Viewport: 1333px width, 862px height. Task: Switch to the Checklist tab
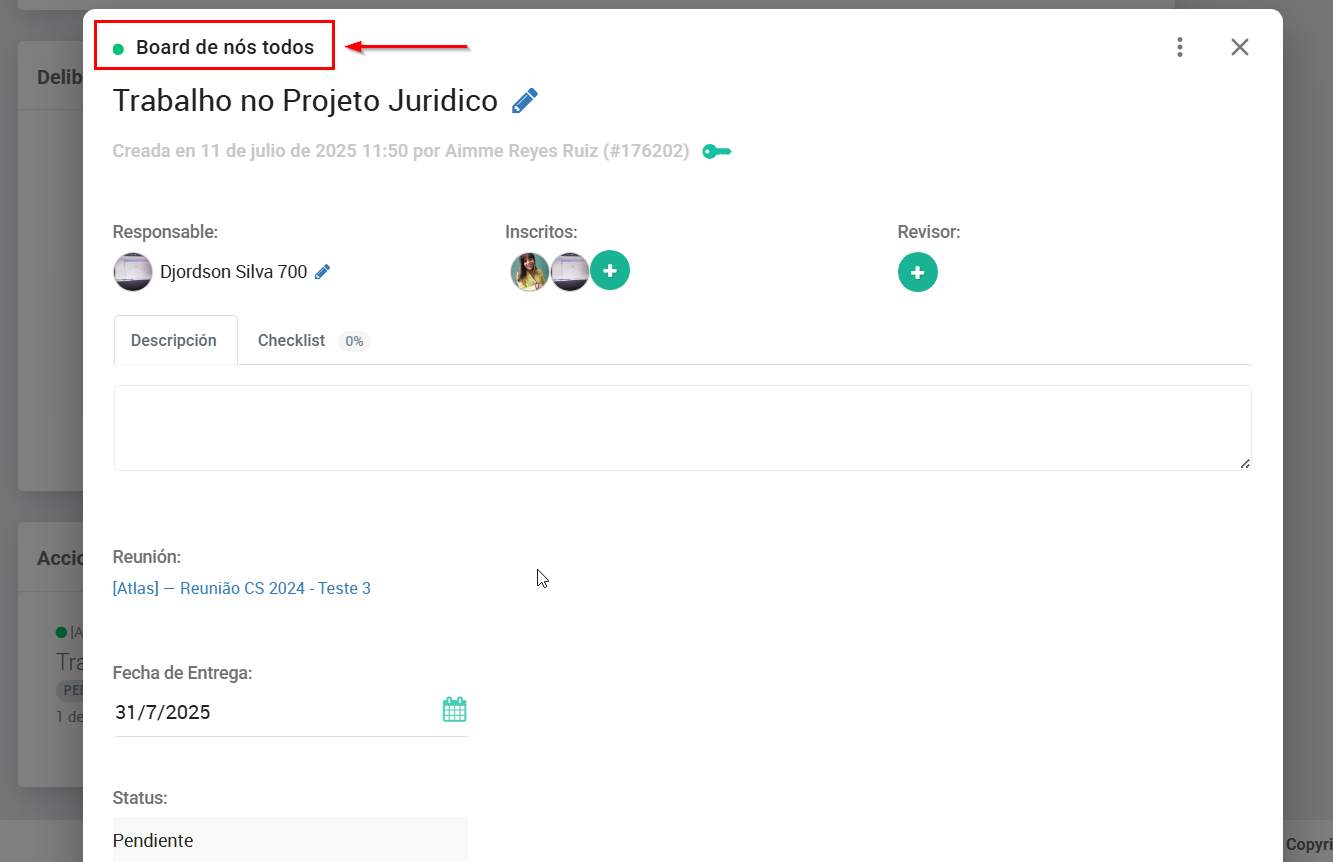point(291,341)
